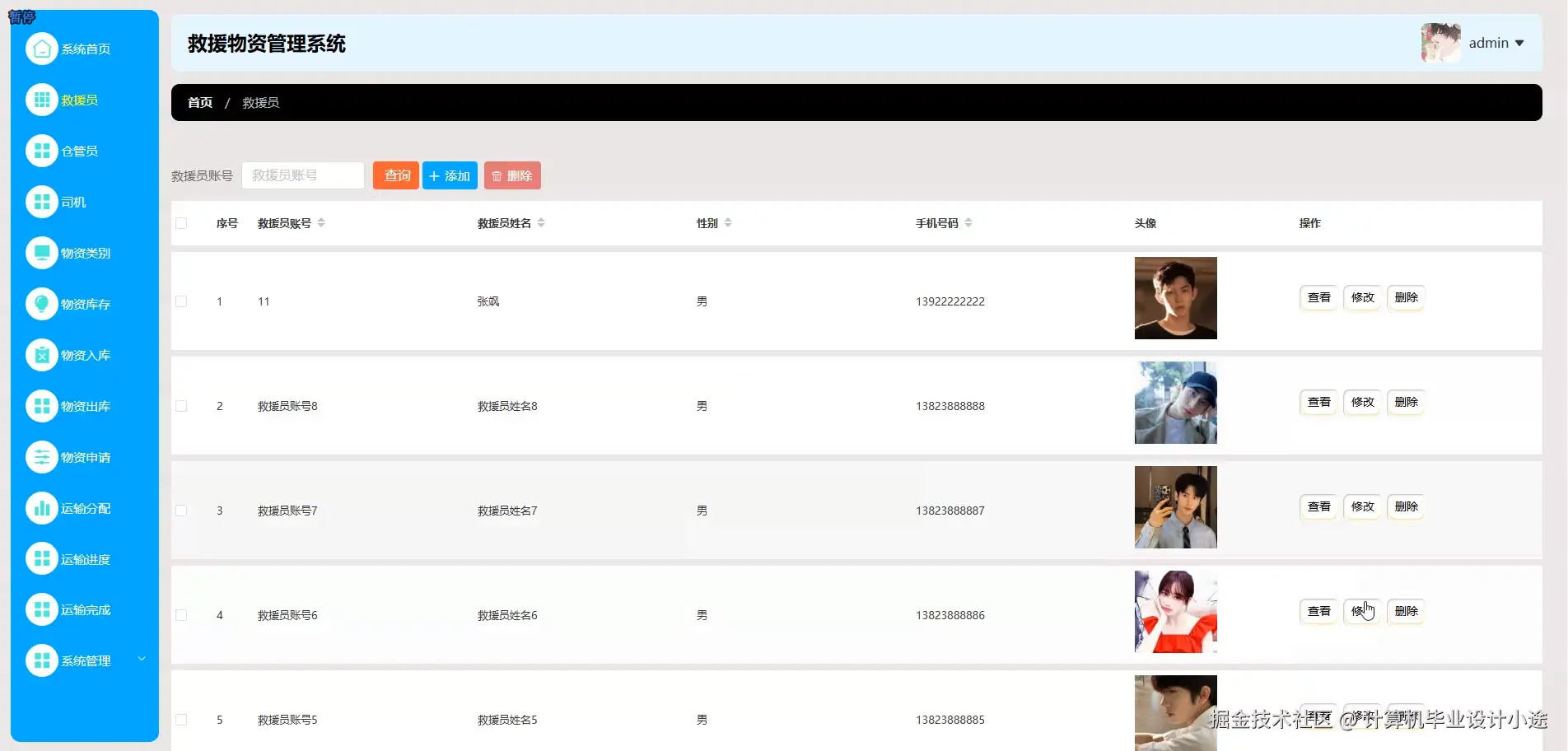Sort by 救援员账号 column arrows
Viewport: 1568px width, 751px height.
pyautogui.click(x=321, y=223)
